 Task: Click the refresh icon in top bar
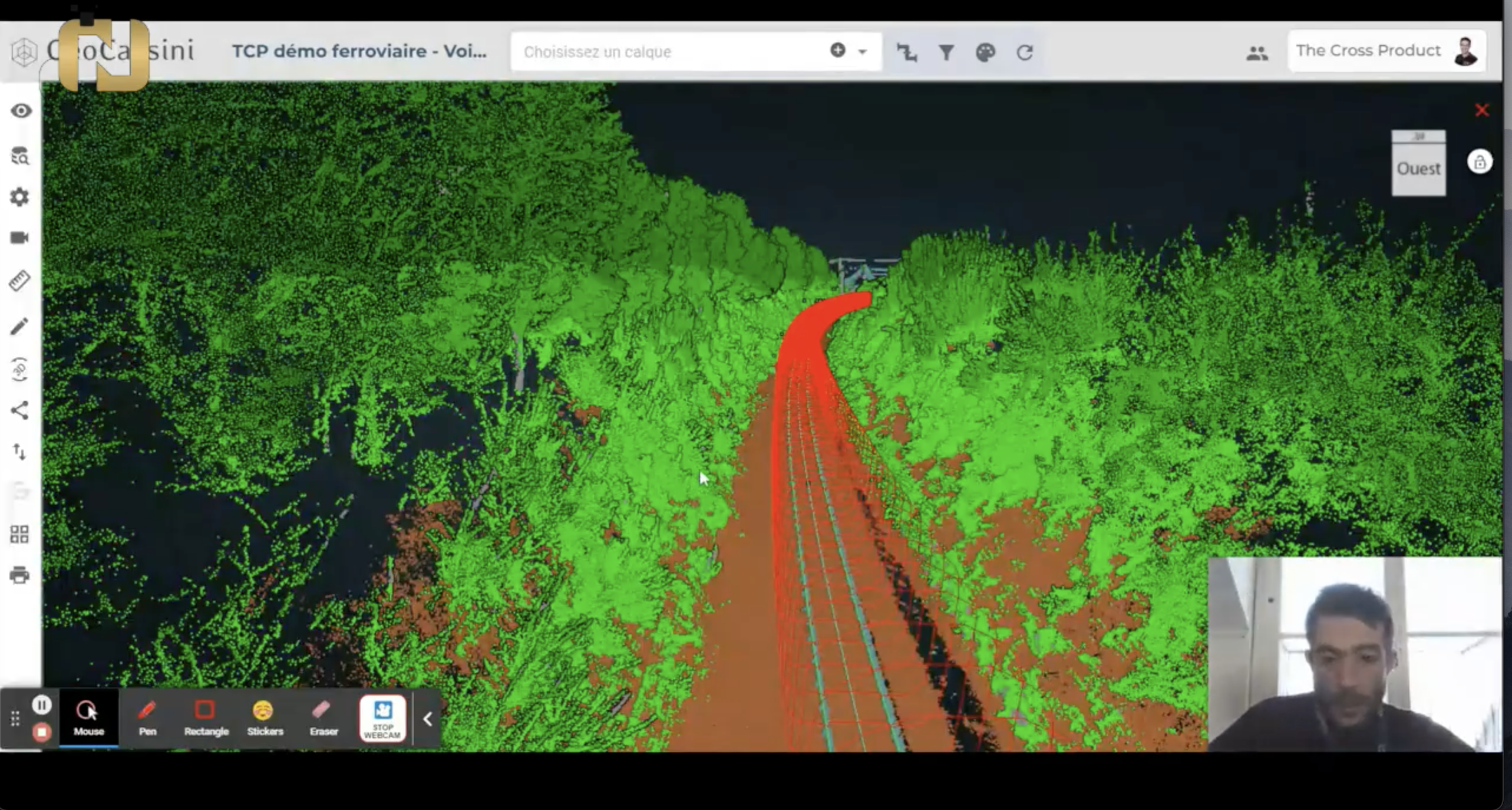[1025, 52]
